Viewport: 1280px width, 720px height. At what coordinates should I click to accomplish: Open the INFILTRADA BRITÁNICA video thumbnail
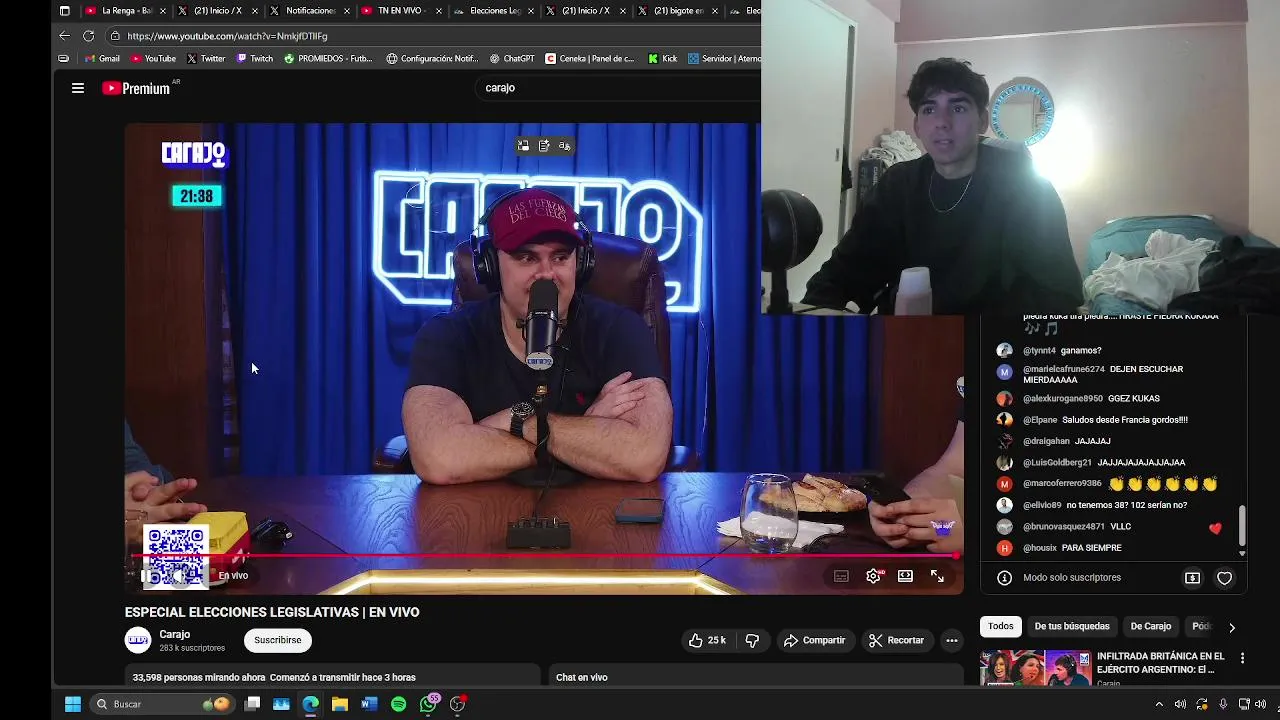coord(1035,668)
